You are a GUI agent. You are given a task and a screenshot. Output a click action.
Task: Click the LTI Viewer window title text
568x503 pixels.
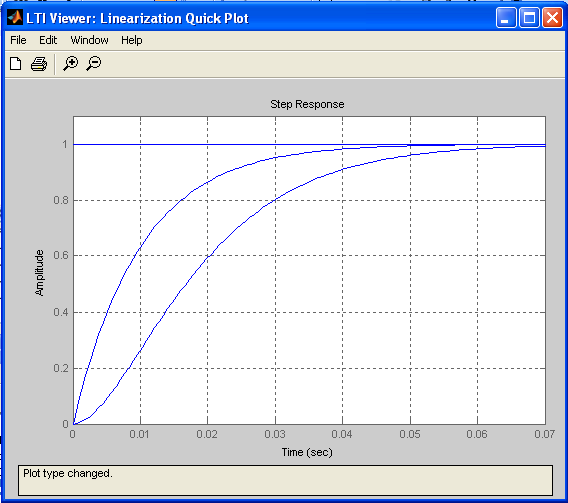click(x=137, y=18)
